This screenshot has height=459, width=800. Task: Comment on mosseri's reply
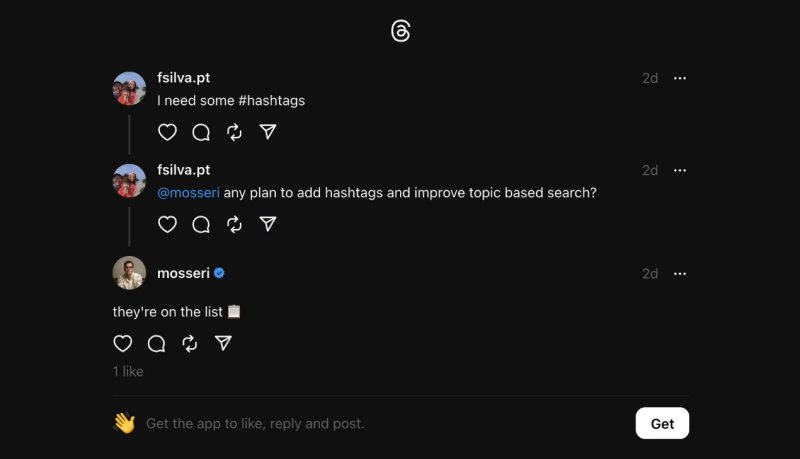(x=156, y=344)
